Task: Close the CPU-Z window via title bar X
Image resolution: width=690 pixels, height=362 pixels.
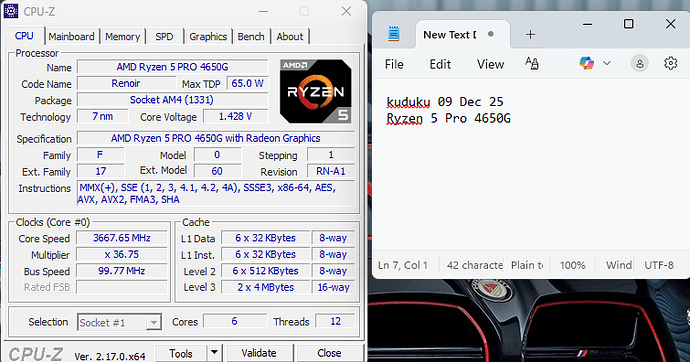Action: [346, 11]
